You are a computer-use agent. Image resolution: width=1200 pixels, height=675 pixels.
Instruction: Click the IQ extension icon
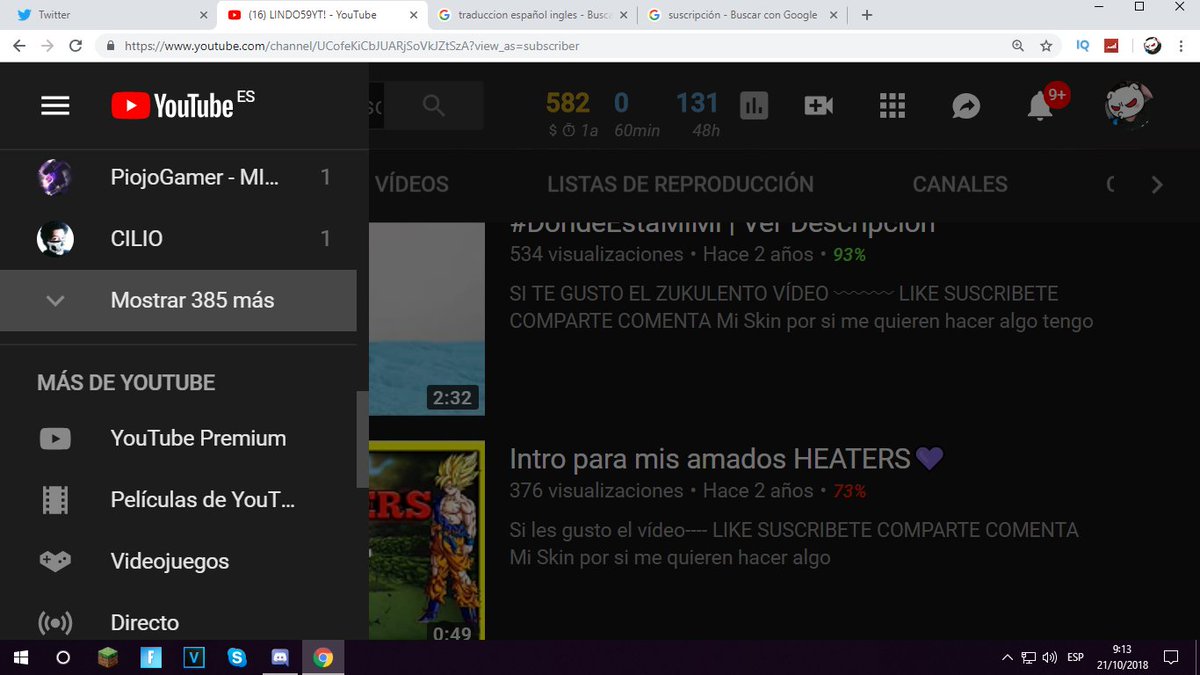pyautogui.click(x=1083, y=46)
